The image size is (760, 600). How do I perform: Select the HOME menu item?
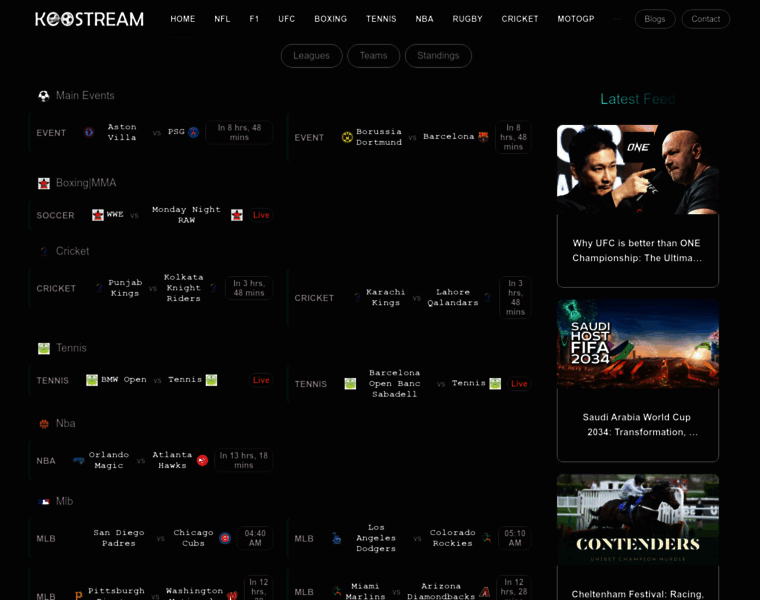click(183, 19)
